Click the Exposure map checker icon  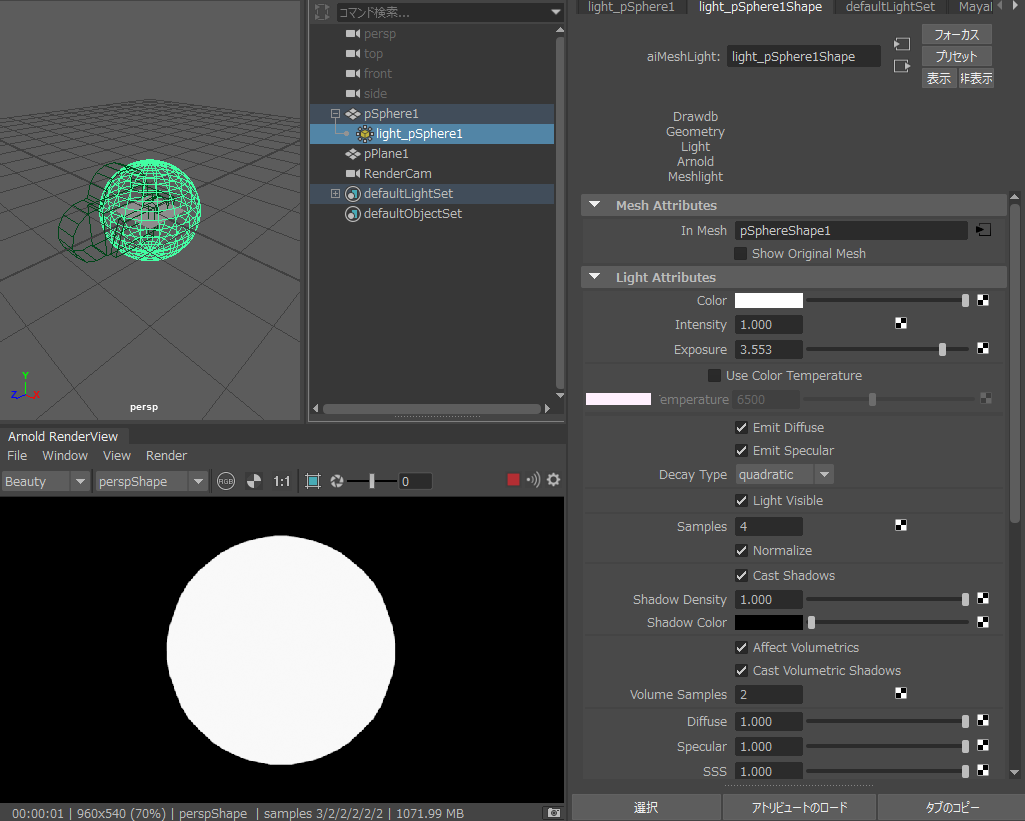[x=983, y=348]
